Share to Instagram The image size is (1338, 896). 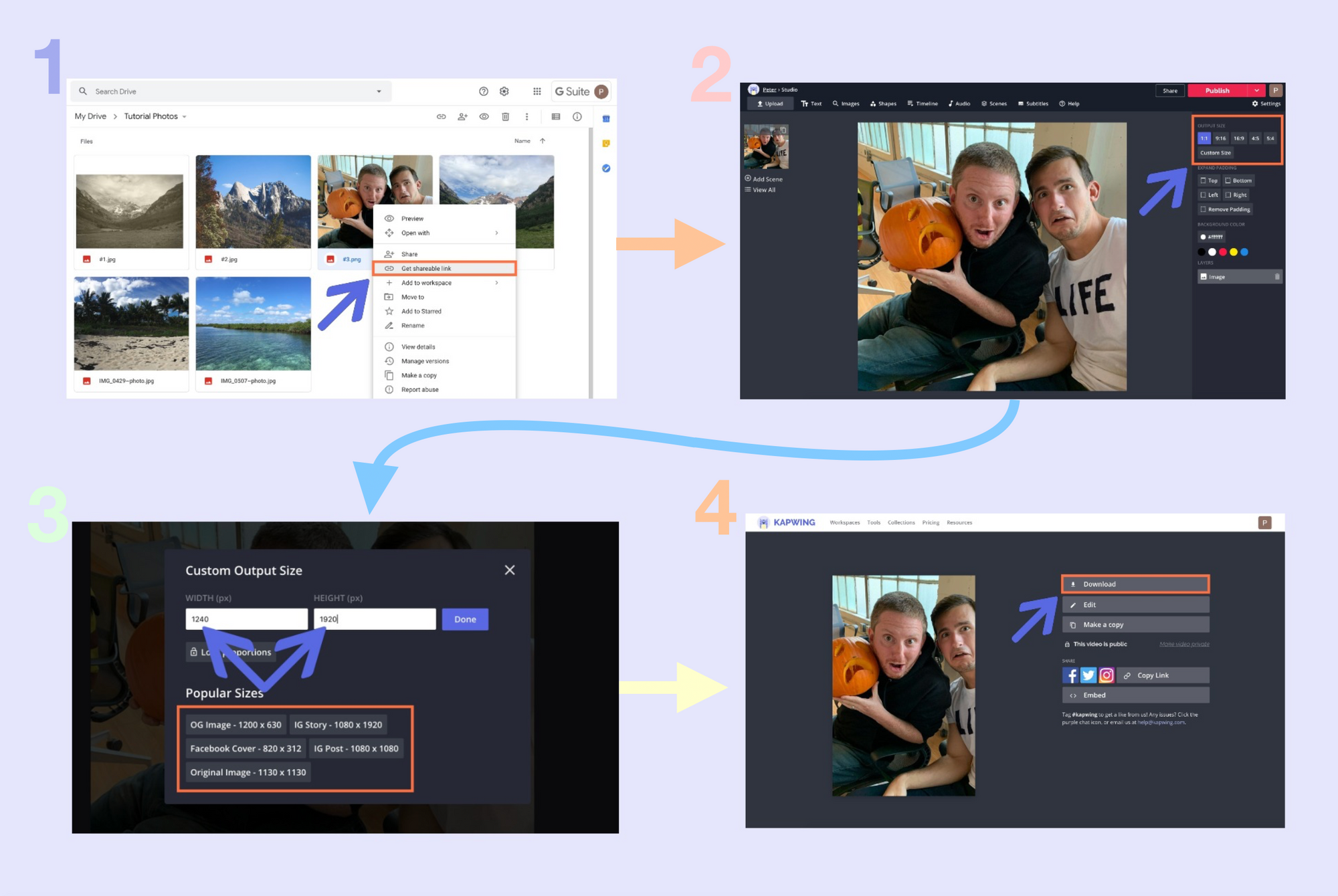pyautogui.click(x=1107, y=675)
